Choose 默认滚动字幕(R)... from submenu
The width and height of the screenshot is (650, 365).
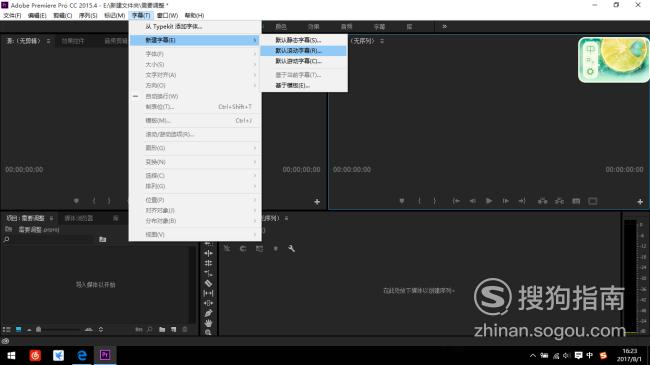click(x=304, y=51)
